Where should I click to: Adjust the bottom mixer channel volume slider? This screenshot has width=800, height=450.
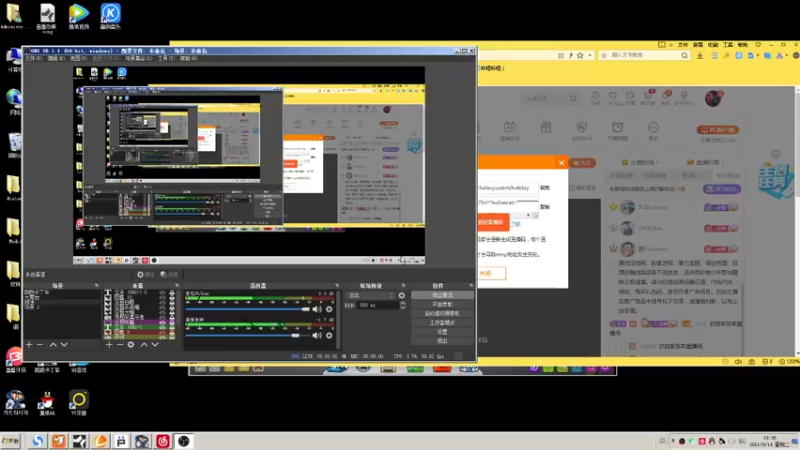[x=247, y=335]
